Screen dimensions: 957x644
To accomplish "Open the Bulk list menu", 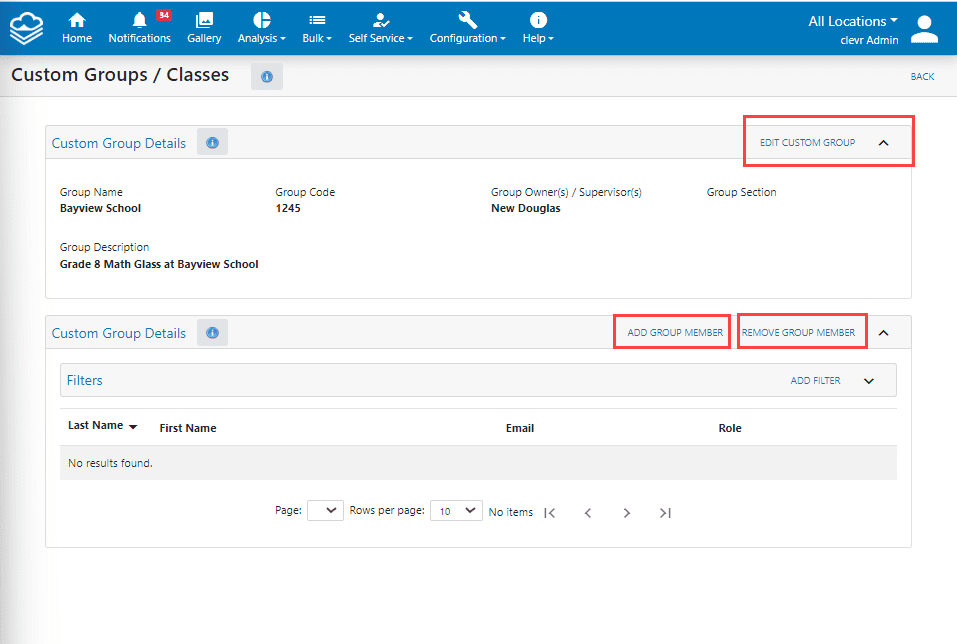I will pyautogui.click(x=317, y=28).
